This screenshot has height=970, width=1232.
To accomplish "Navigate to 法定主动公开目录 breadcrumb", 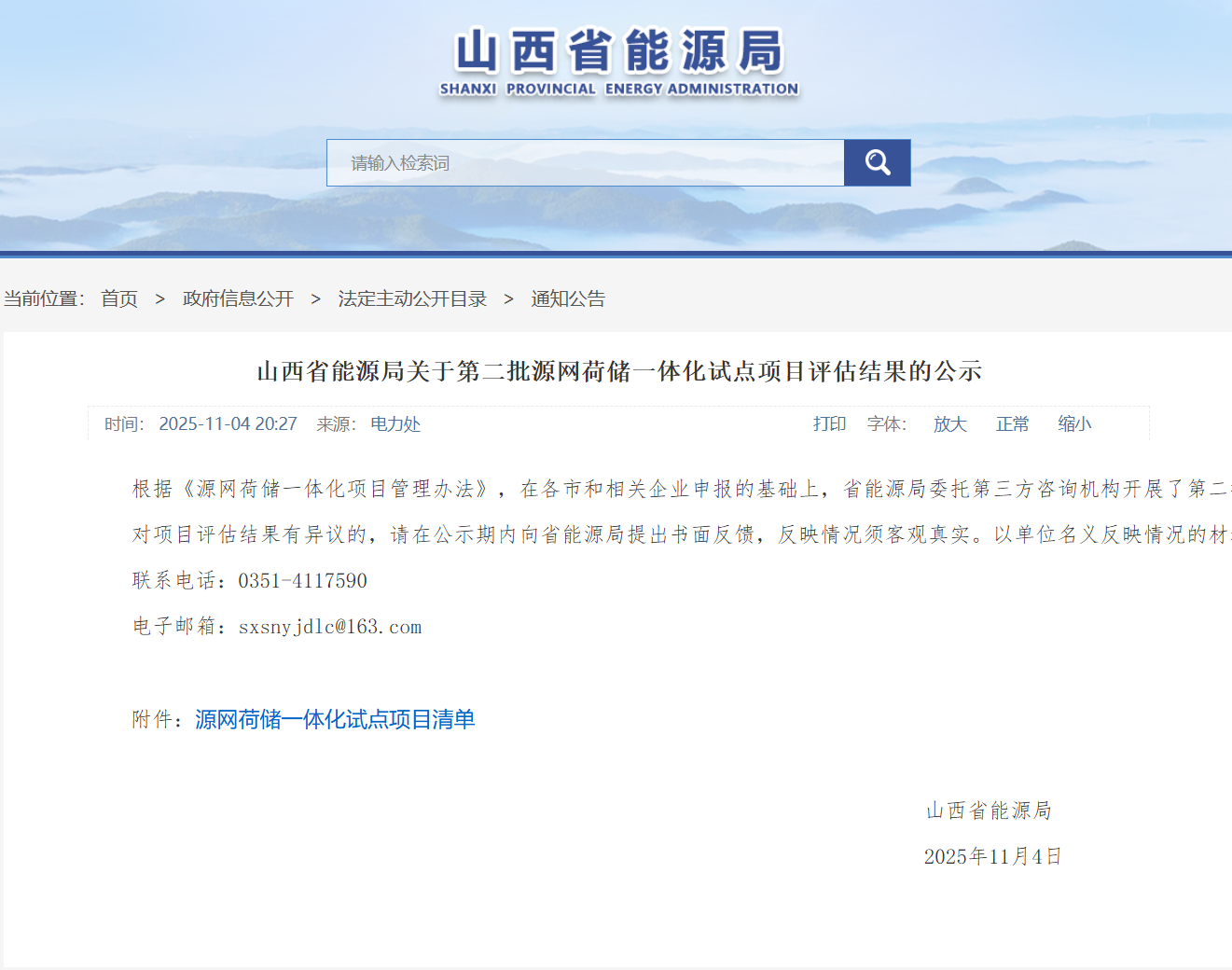I will point(412,298).
